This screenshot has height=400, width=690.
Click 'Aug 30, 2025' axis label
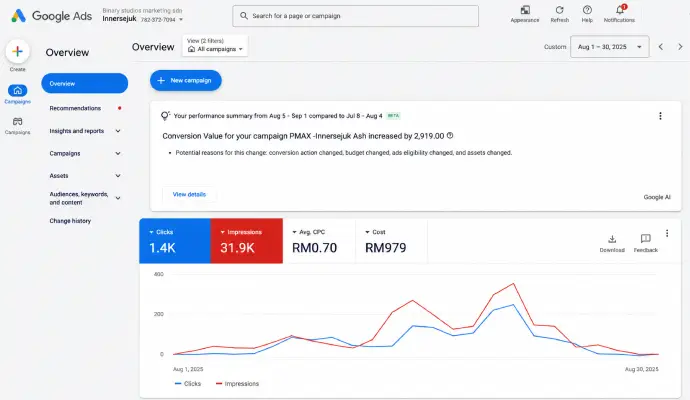point(642,369)
